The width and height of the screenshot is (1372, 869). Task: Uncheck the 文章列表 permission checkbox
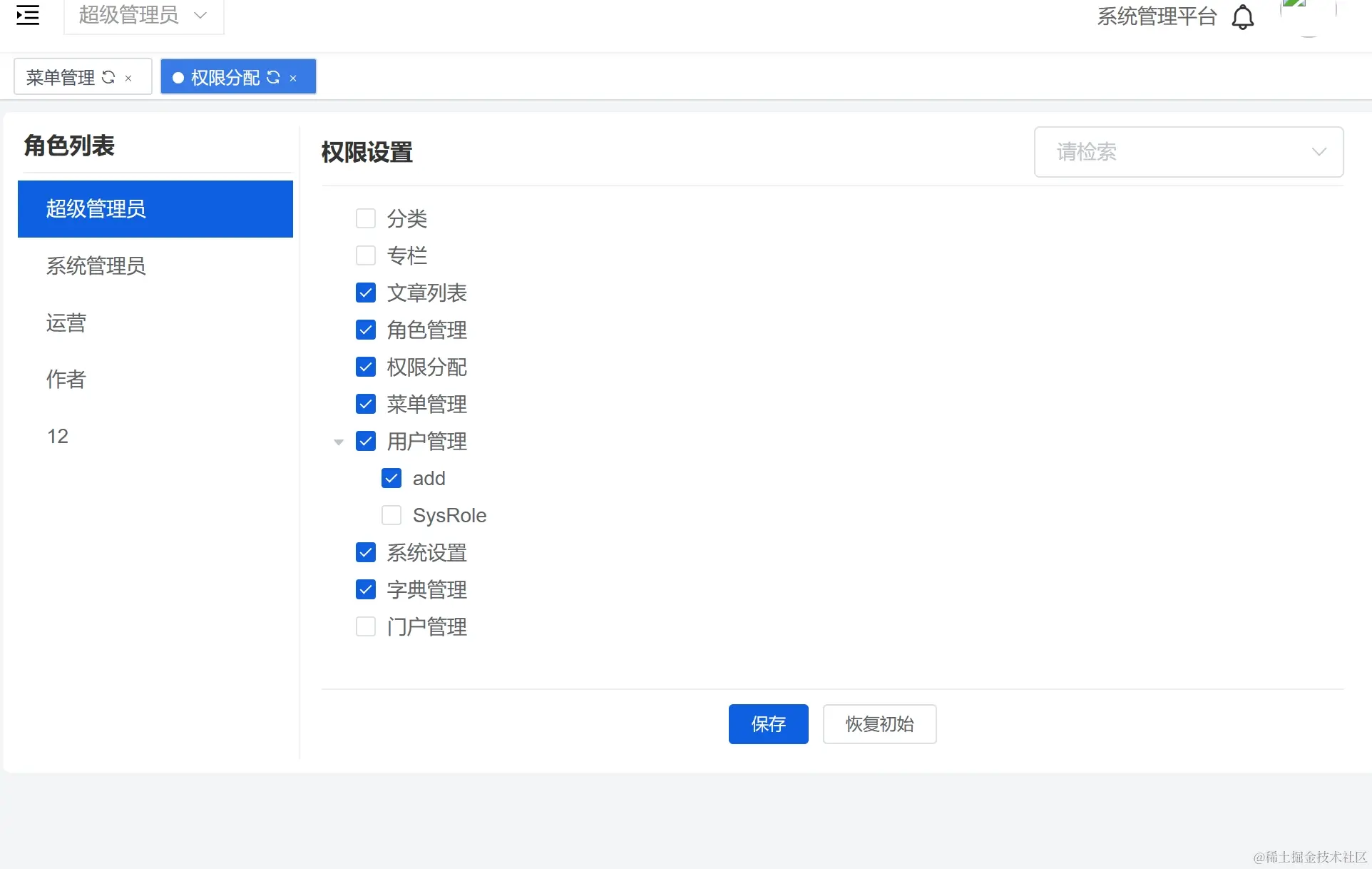pos(366,293)
